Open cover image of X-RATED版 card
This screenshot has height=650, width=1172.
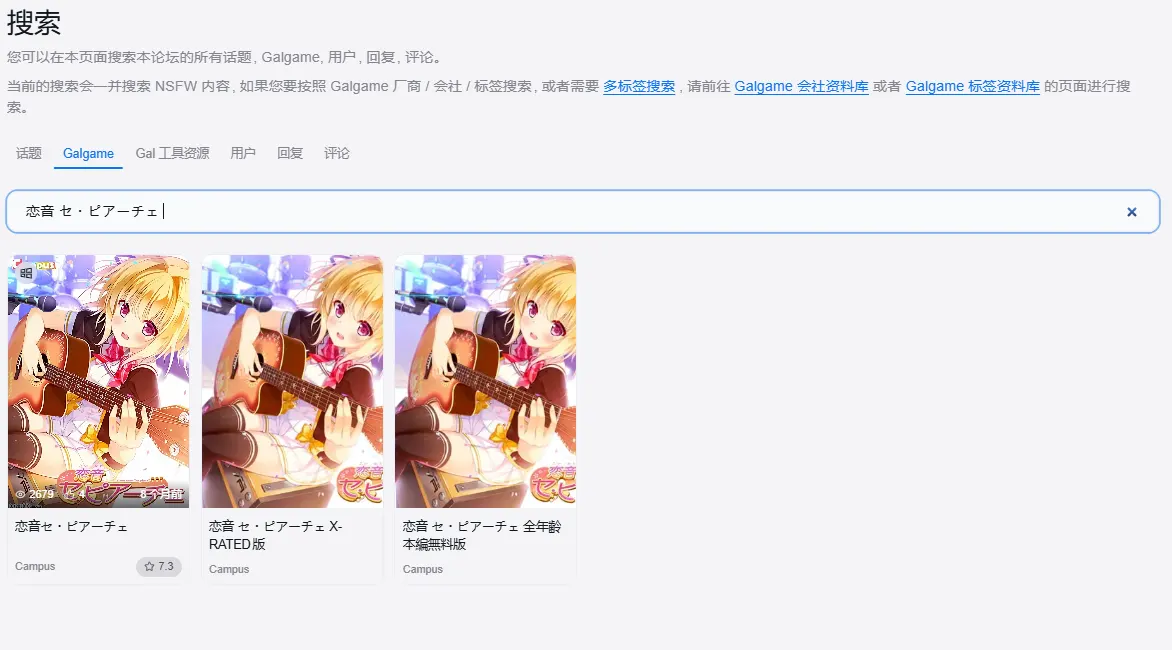pos(292,382)
